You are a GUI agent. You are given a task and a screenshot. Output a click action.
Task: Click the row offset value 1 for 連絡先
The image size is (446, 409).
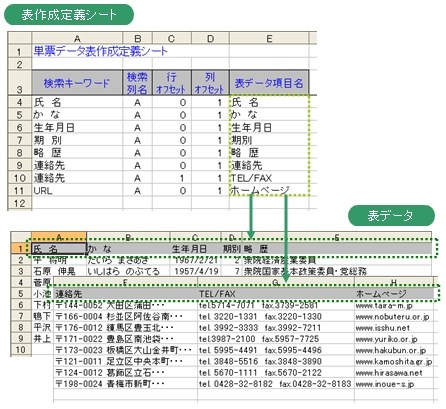tap(172, 178)
